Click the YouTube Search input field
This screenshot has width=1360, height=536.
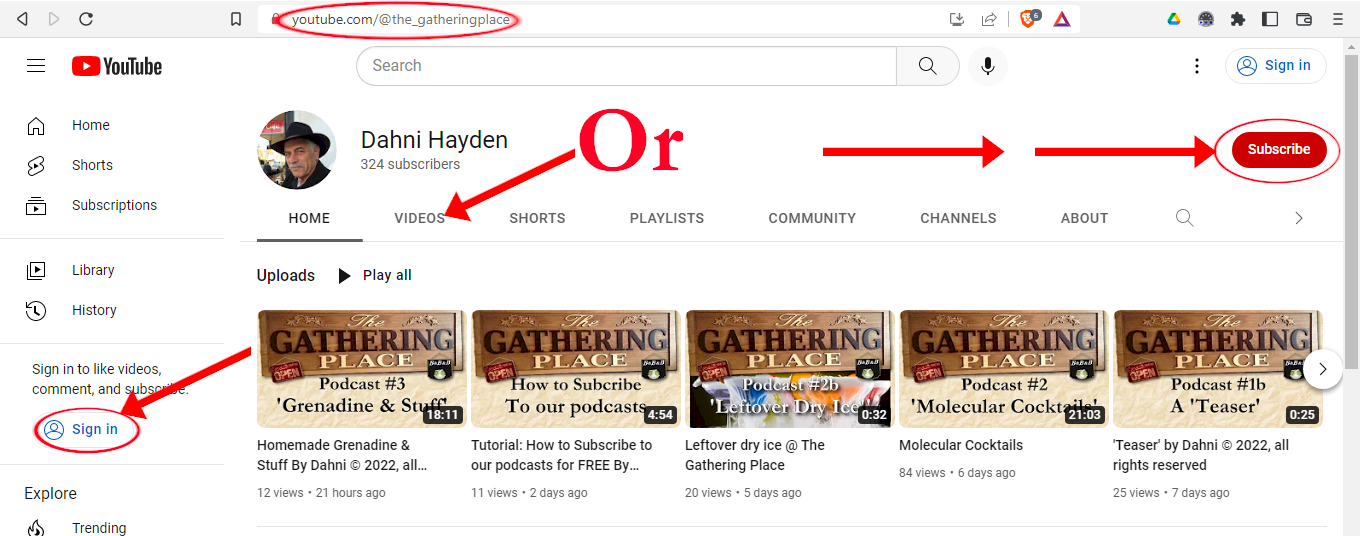click(627, 66)
